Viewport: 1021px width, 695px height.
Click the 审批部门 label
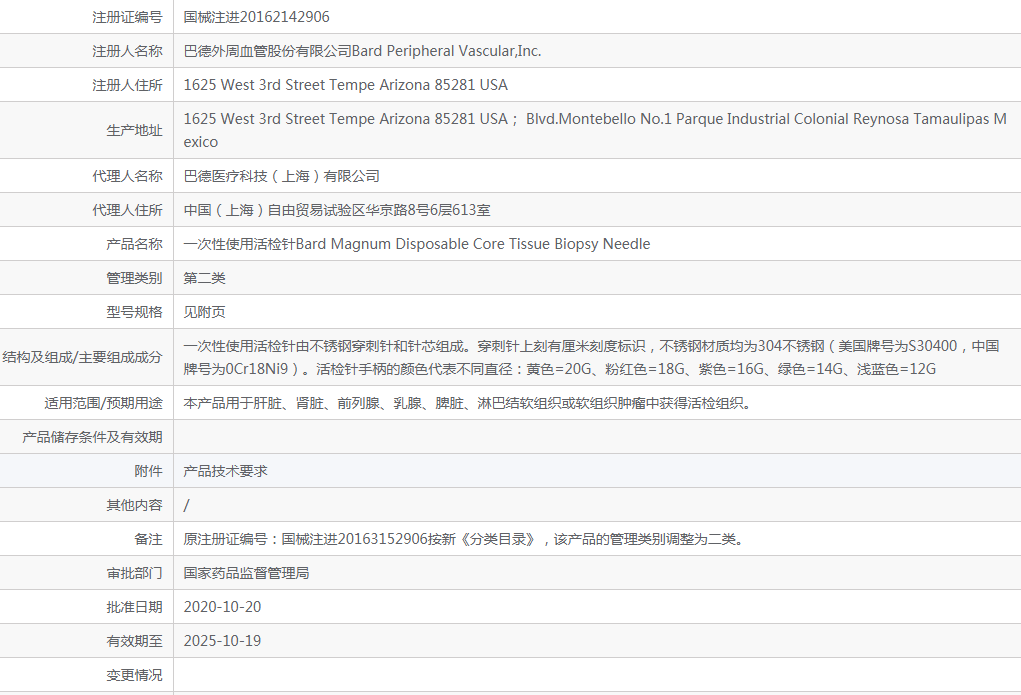point(135,573)
